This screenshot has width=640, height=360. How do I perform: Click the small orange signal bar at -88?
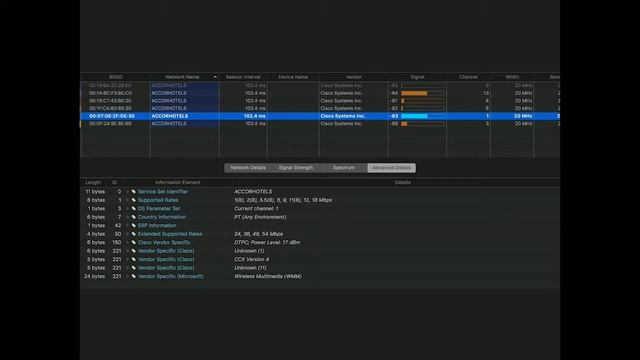tap(404, 124)
